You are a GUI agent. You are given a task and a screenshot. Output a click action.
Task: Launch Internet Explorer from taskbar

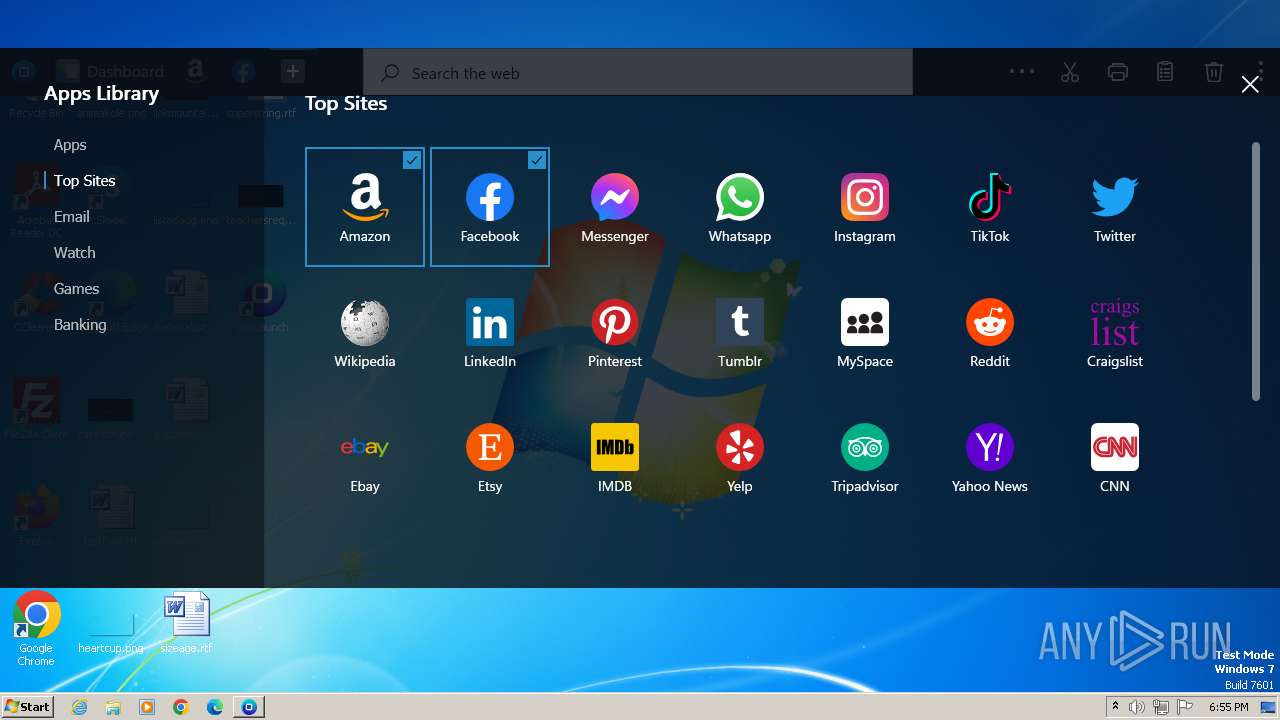(x=80, y=707)
